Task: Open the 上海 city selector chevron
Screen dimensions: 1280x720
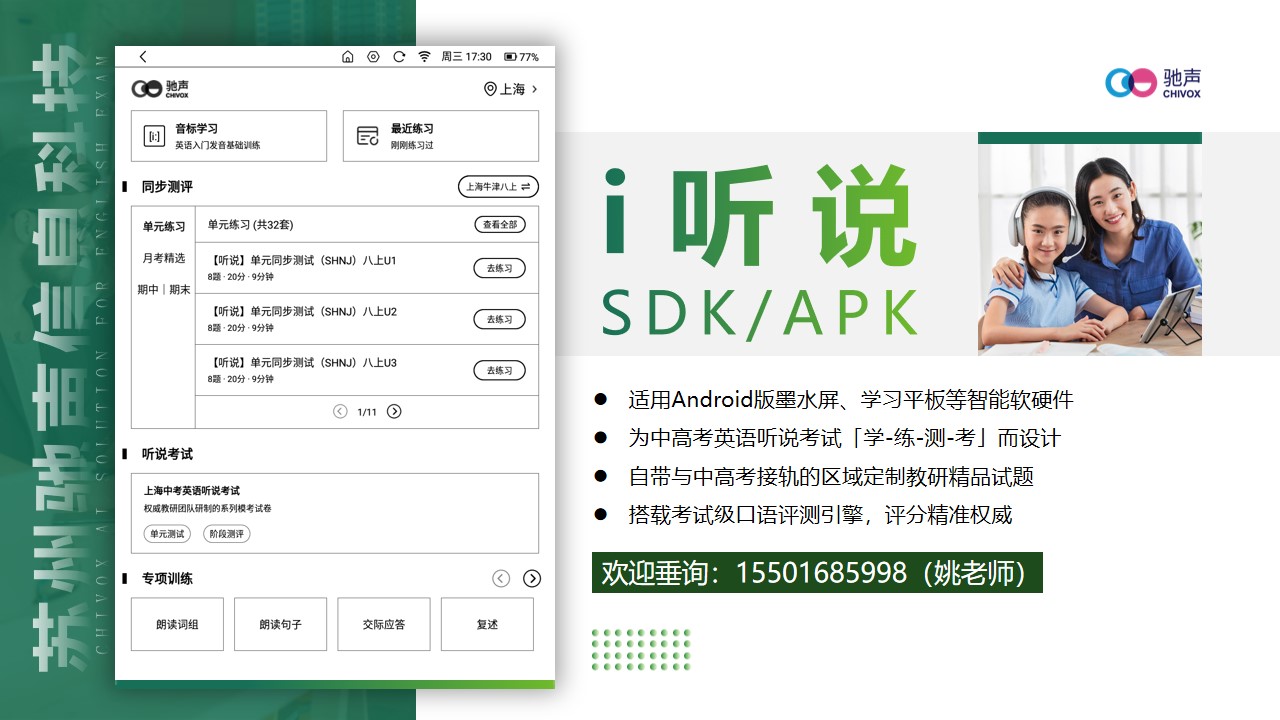Action: tap(535, 89)
